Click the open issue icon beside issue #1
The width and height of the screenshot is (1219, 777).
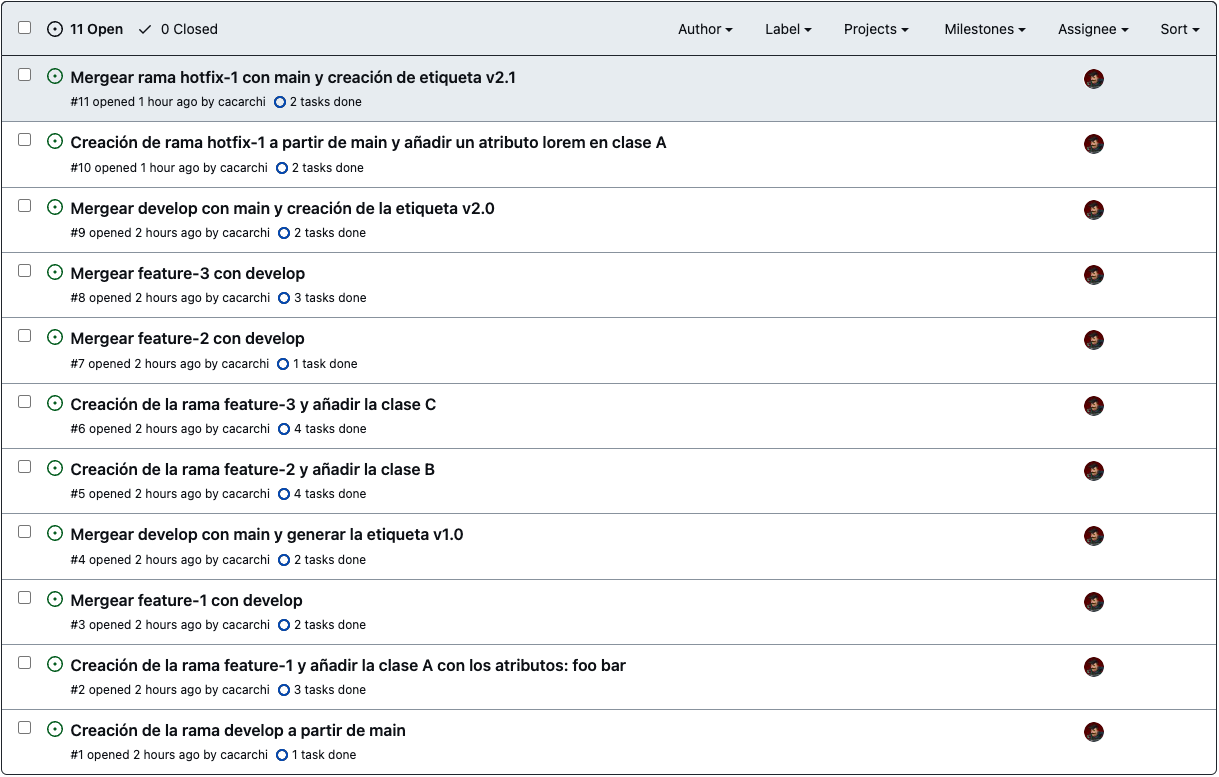point(55,729)
